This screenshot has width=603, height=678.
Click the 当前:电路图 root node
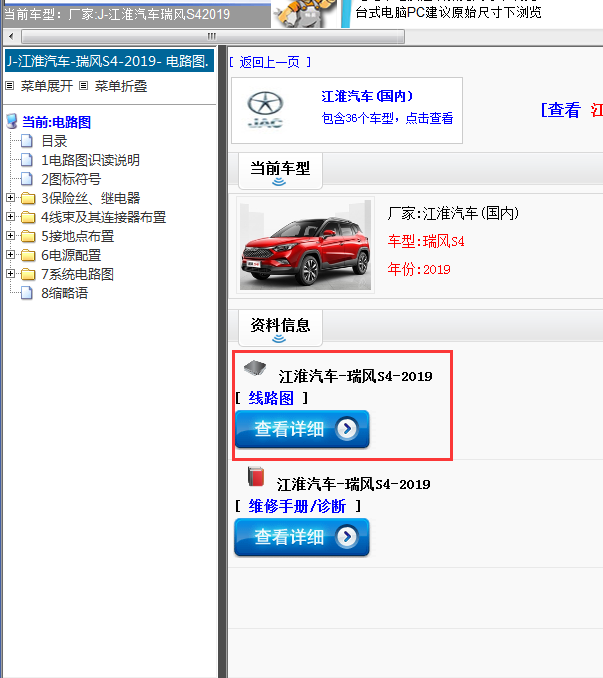[57, 122]
